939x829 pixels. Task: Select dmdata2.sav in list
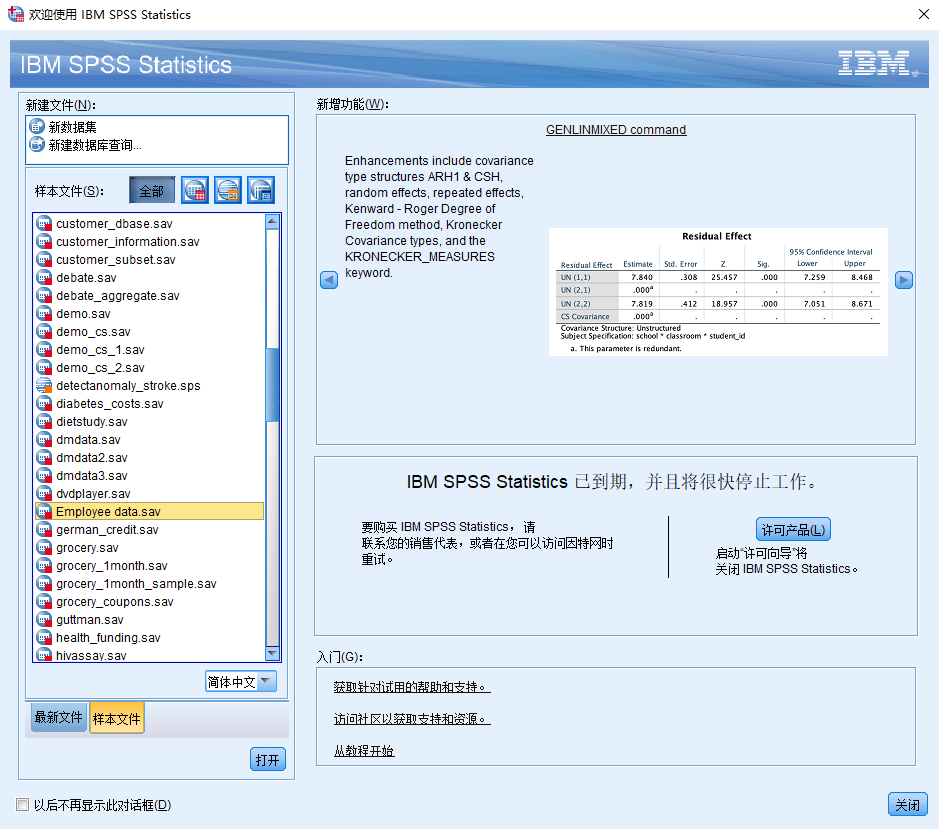click(150, 457)
